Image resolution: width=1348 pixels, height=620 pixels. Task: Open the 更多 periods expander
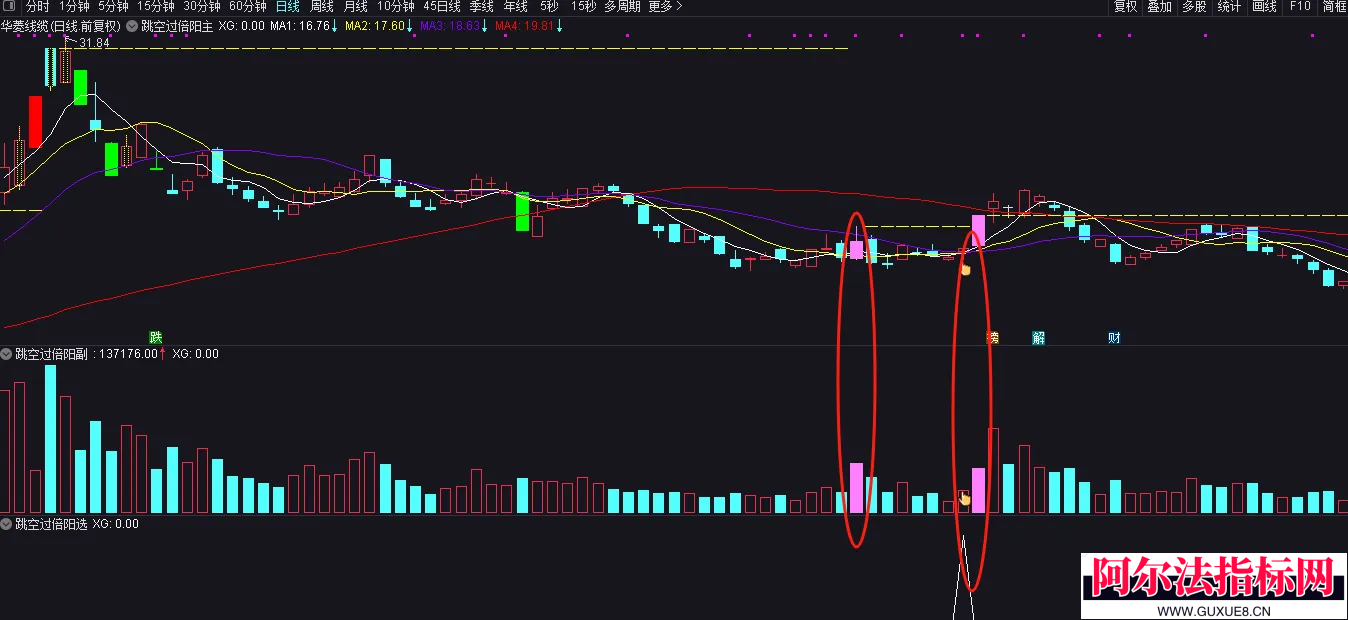[665, 6]
